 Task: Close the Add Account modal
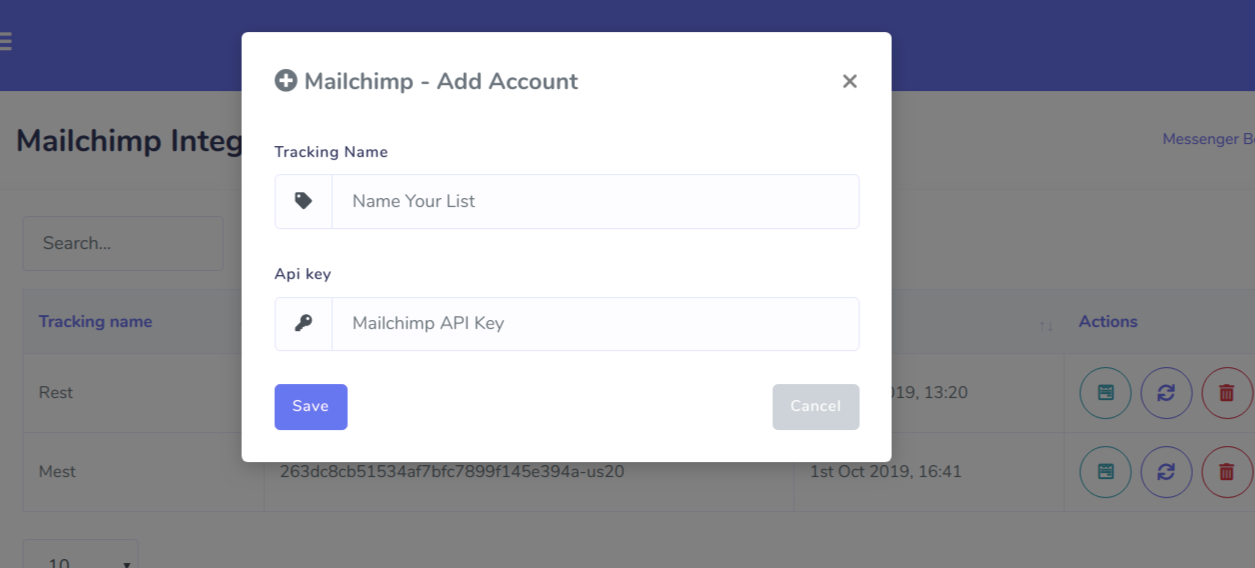850,81
